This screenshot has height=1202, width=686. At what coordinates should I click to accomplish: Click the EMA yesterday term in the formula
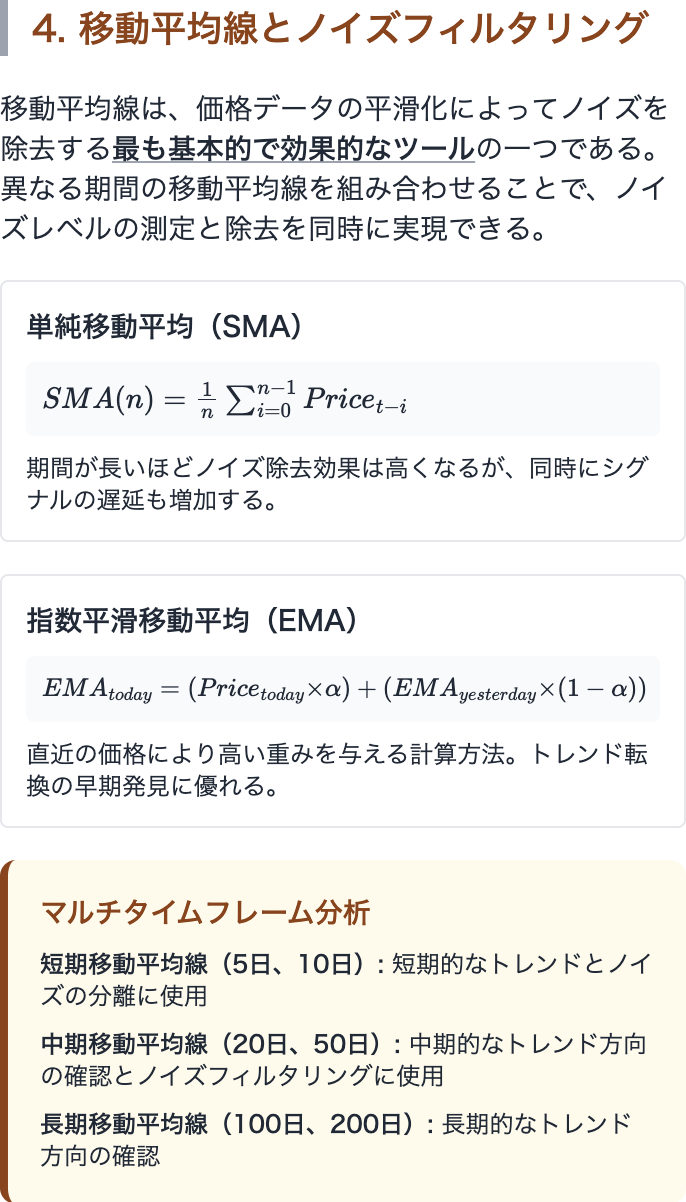[x=464, y=689]
